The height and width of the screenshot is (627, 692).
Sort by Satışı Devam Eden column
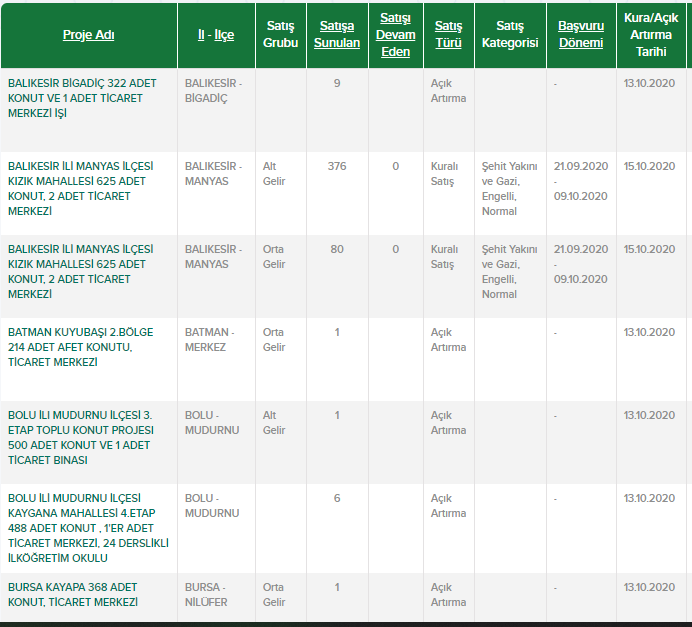pos(395,35)
